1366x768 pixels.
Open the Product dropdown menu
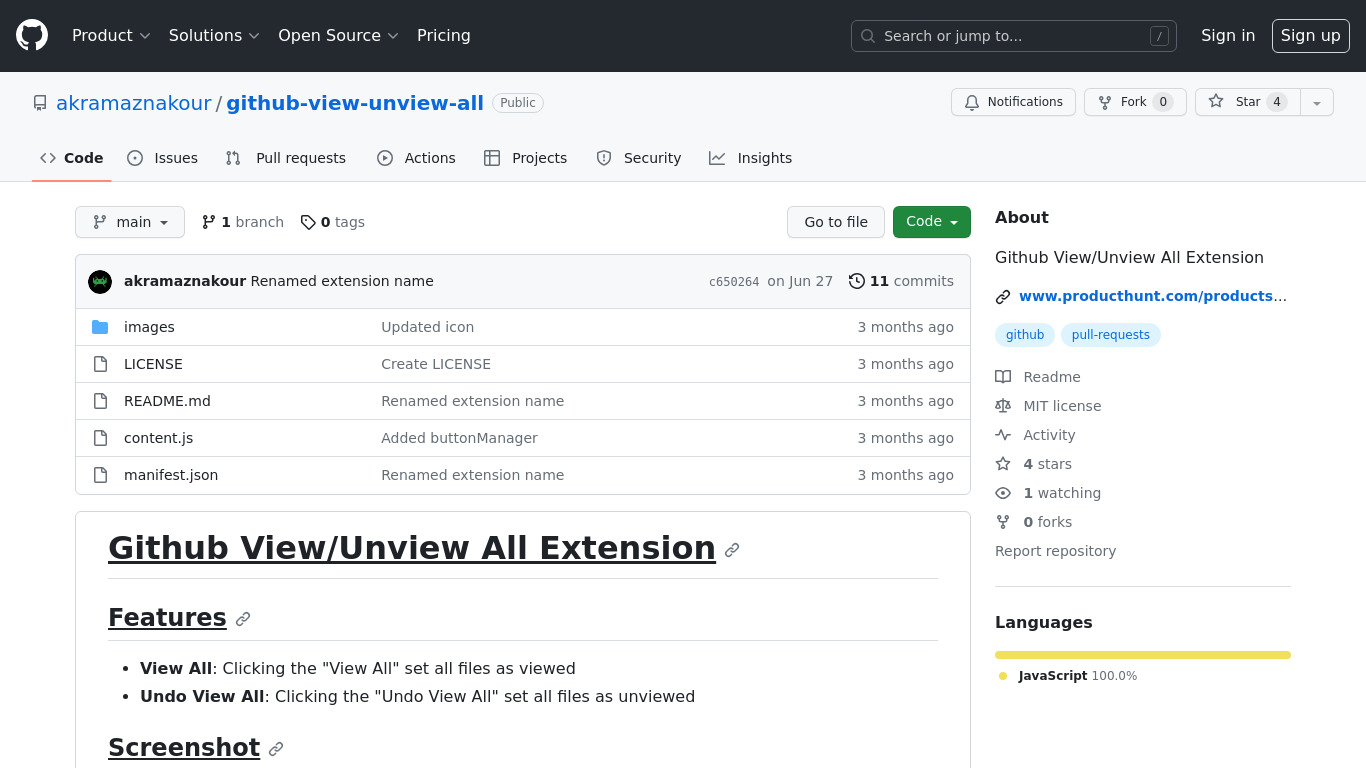[x=111, y=35]
